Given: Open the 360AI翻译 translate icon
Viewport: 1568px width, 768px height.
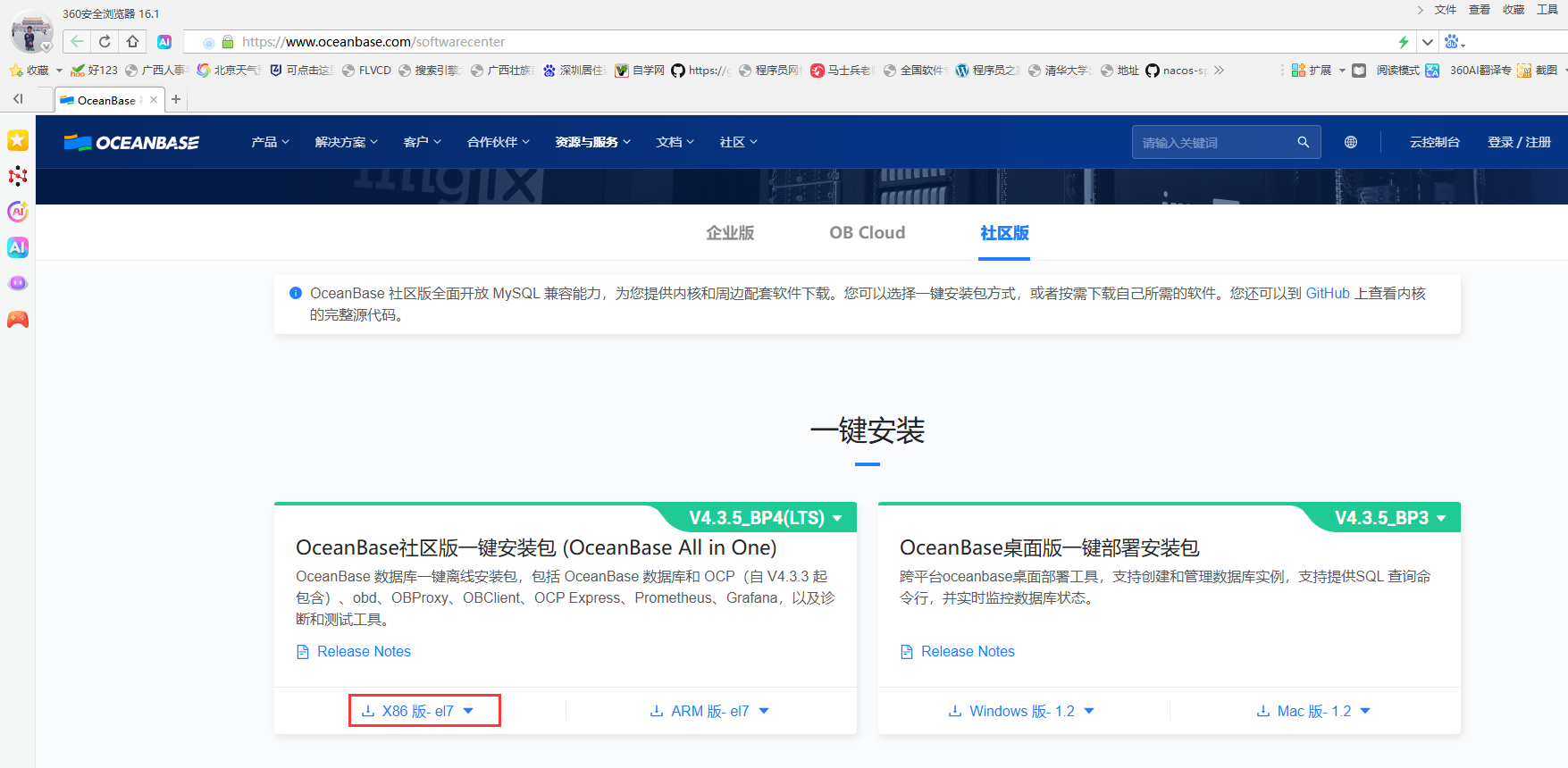Looking at the screenshot, I should (1432, 70).
